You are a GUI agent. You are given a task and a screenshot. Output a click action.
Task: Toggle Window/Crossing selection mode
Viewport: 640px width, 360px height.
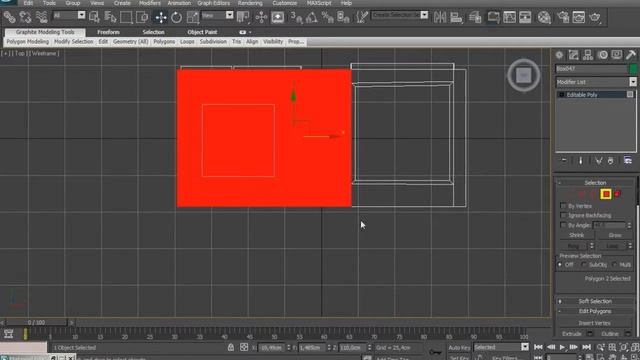click(x=142, y=17)
